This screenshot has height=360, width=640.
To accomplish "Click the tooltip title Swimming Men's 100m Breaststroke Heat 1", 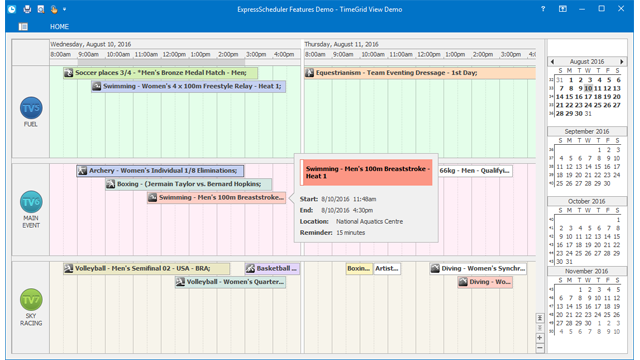I will coord(368,172).
